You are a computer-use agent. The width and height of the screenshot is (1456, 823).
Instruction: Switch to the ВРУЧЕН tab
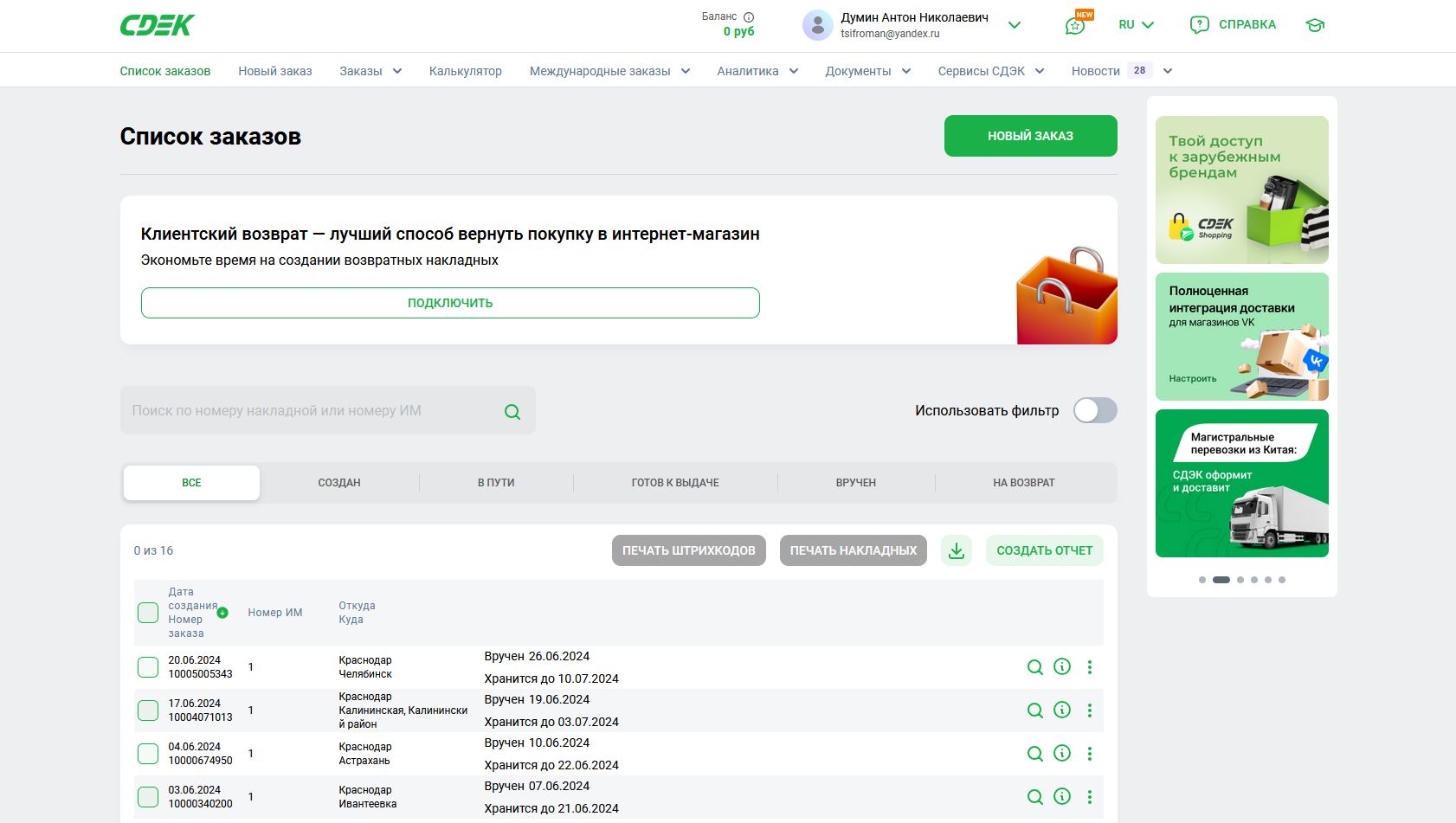pos(856,483)
